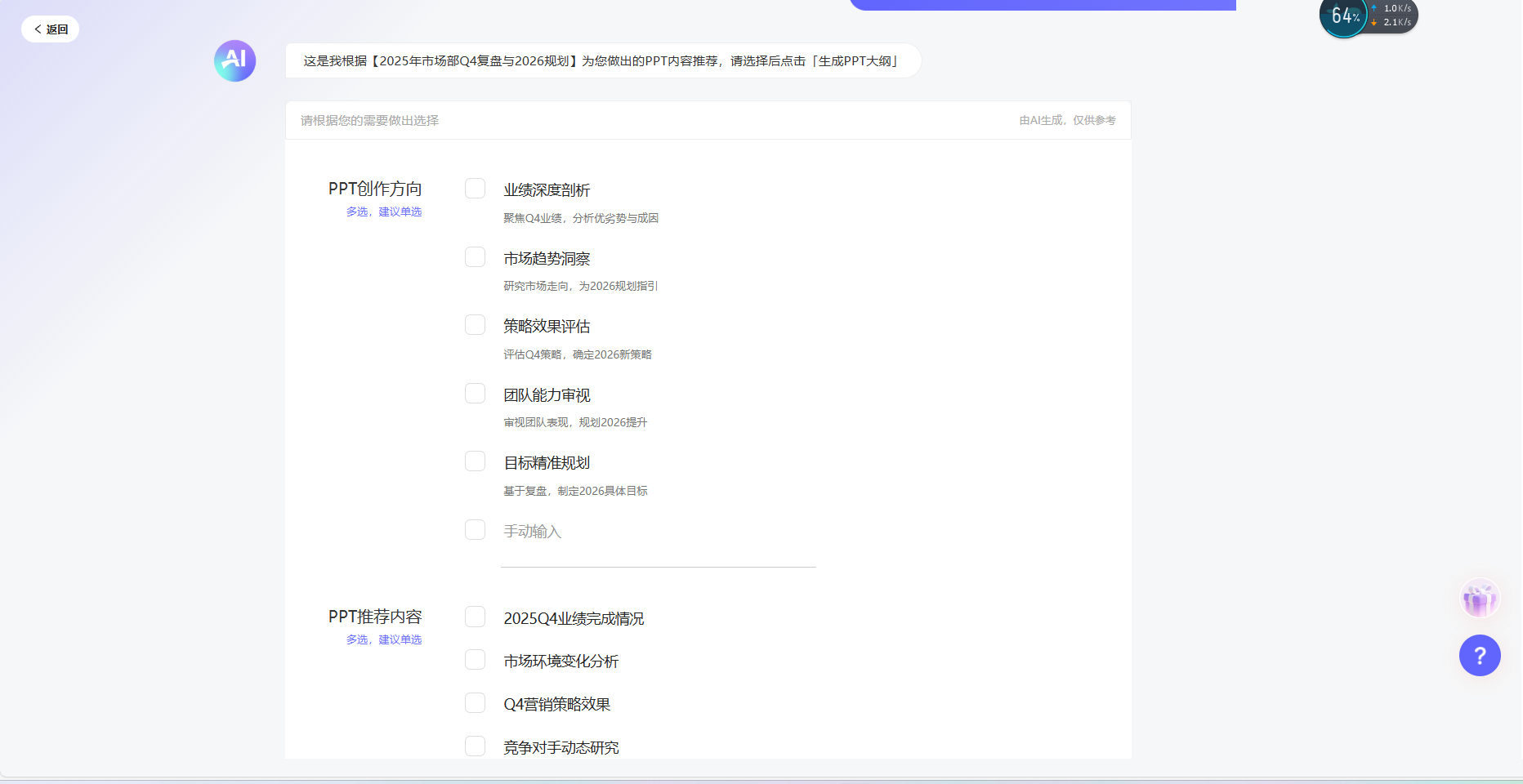The height and width of the screenshot is (784, 1523).
Task: Go back using the 返回 button
Action: [x=51, y=29]
